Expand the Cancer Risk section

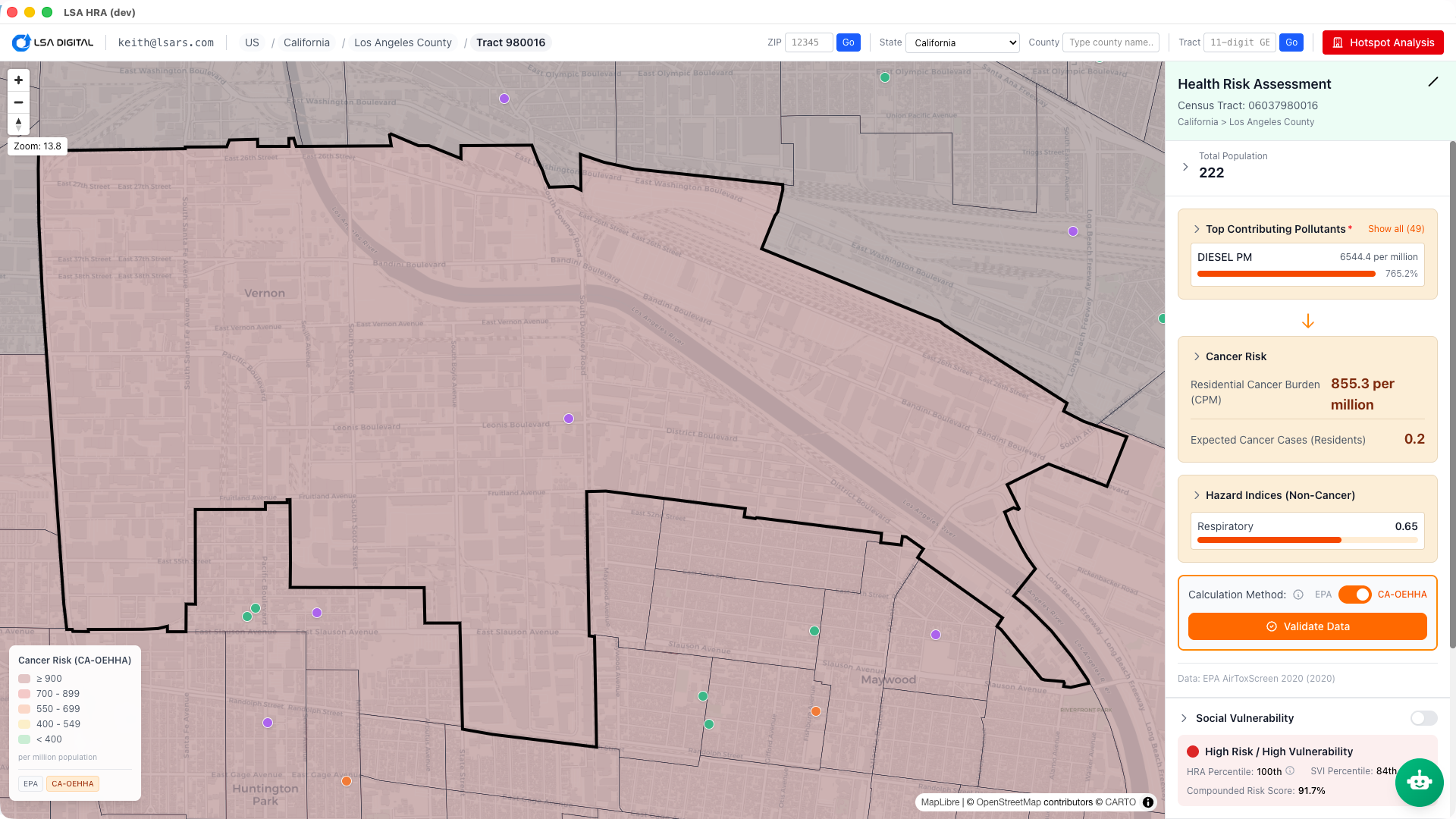1197,356
